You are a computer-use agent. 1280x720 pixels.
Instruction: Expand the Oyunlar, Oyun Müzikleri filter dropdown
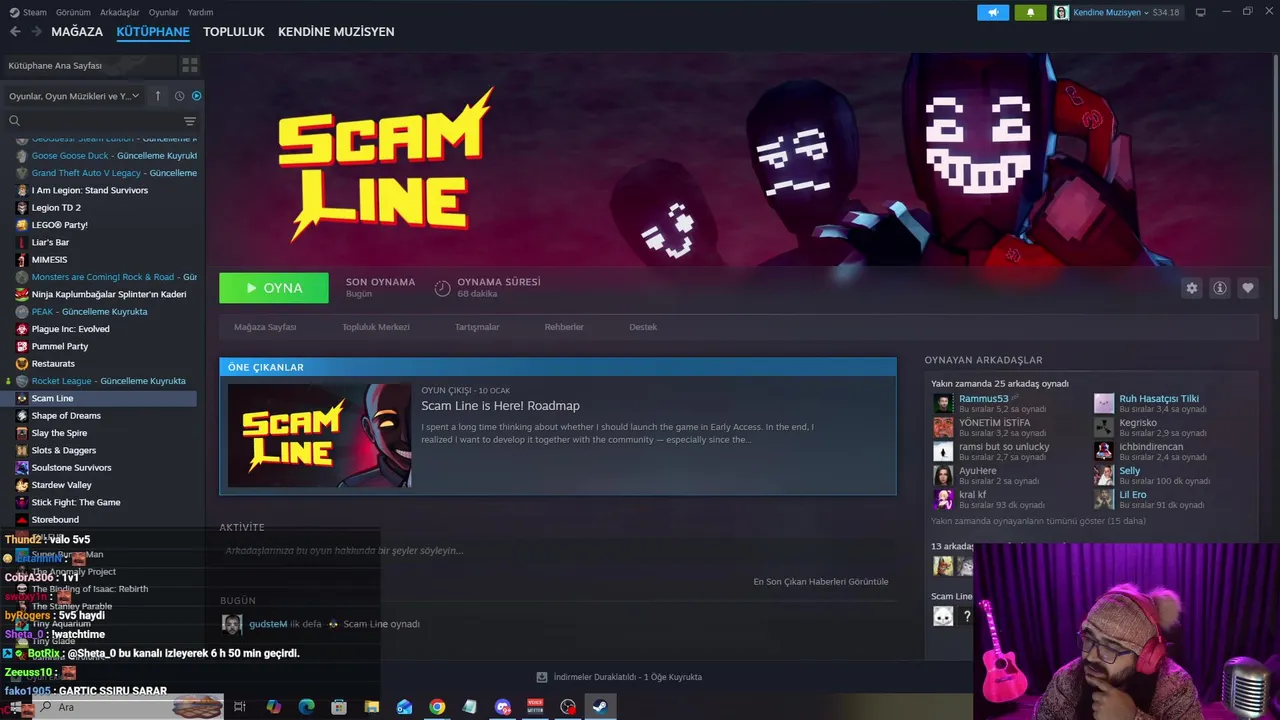(74, 96)
